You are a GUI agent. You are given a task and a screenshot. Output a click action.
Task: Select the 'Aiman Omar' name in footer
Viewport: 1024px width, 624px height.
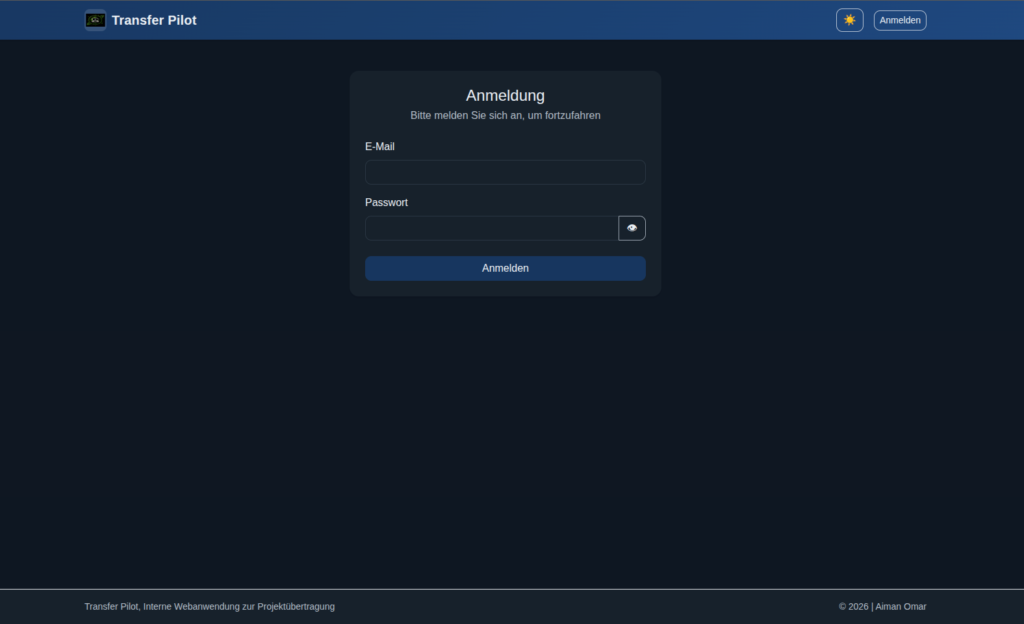point(901,606)
